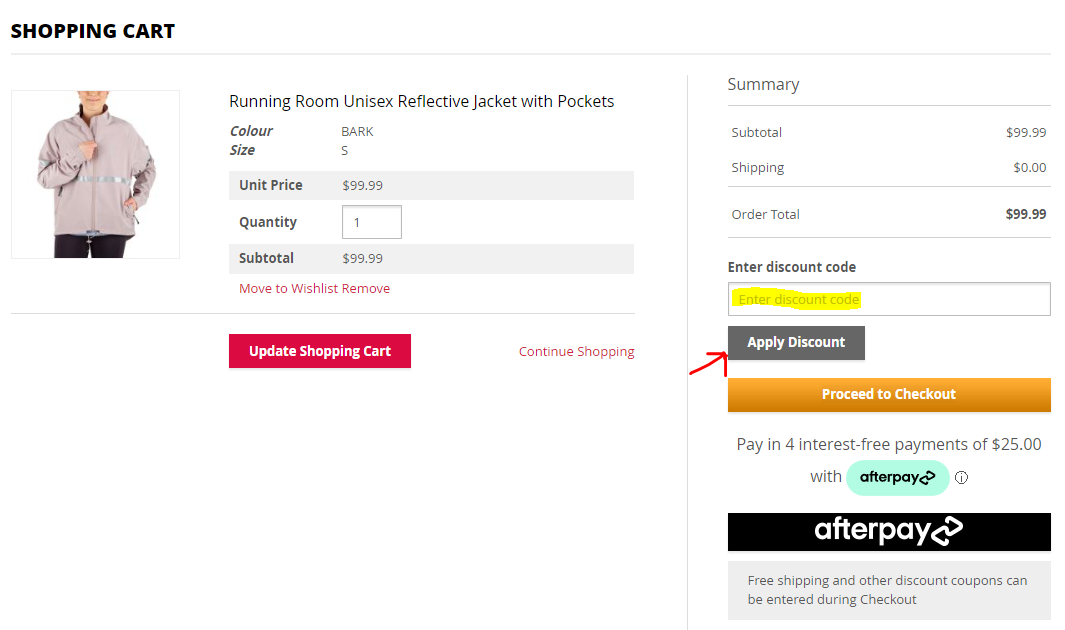Click the Shipping row in Summary
Screen dimensions: 1065x630
[x=889, y=168]
